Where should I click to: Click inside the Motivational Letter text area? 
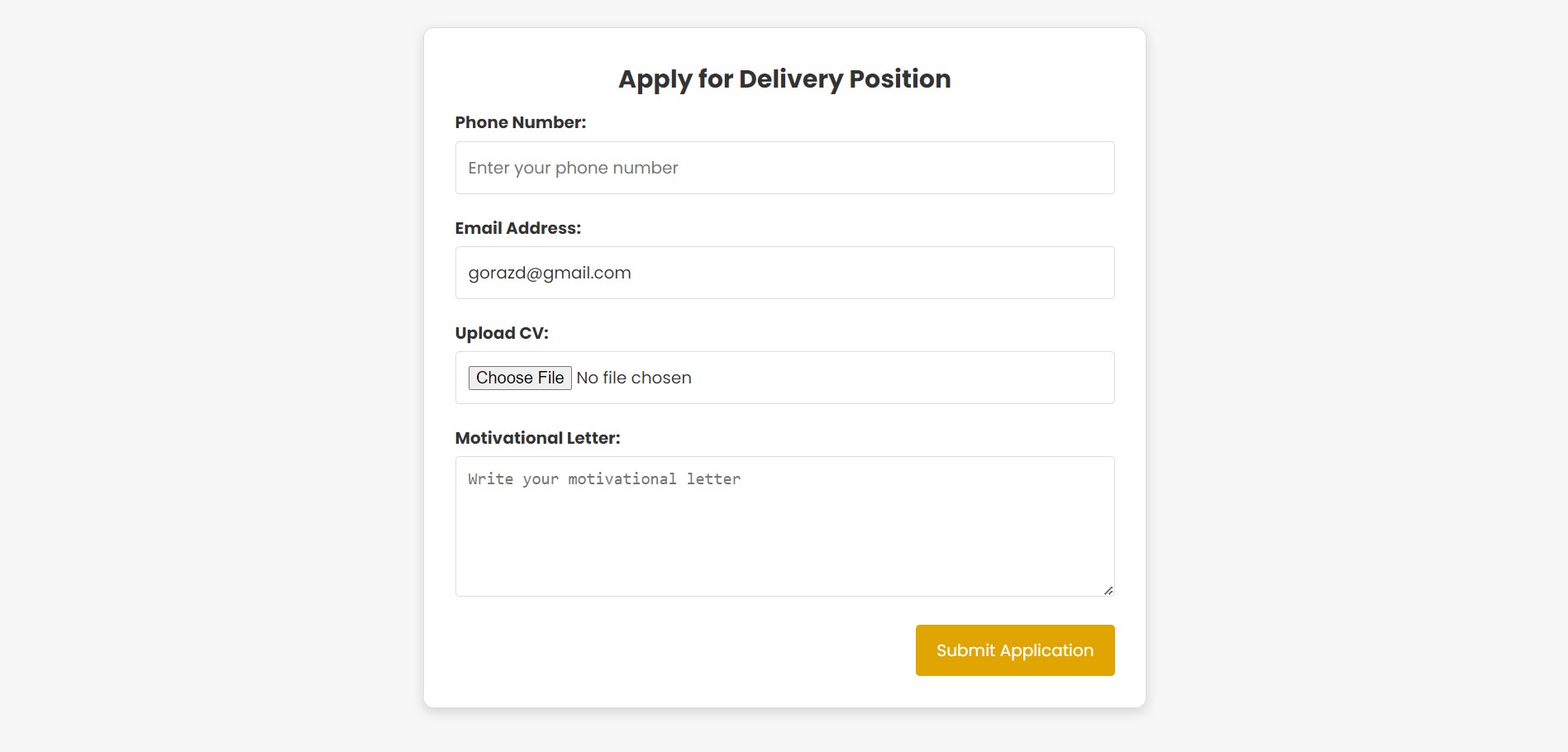tap(784, 526)
